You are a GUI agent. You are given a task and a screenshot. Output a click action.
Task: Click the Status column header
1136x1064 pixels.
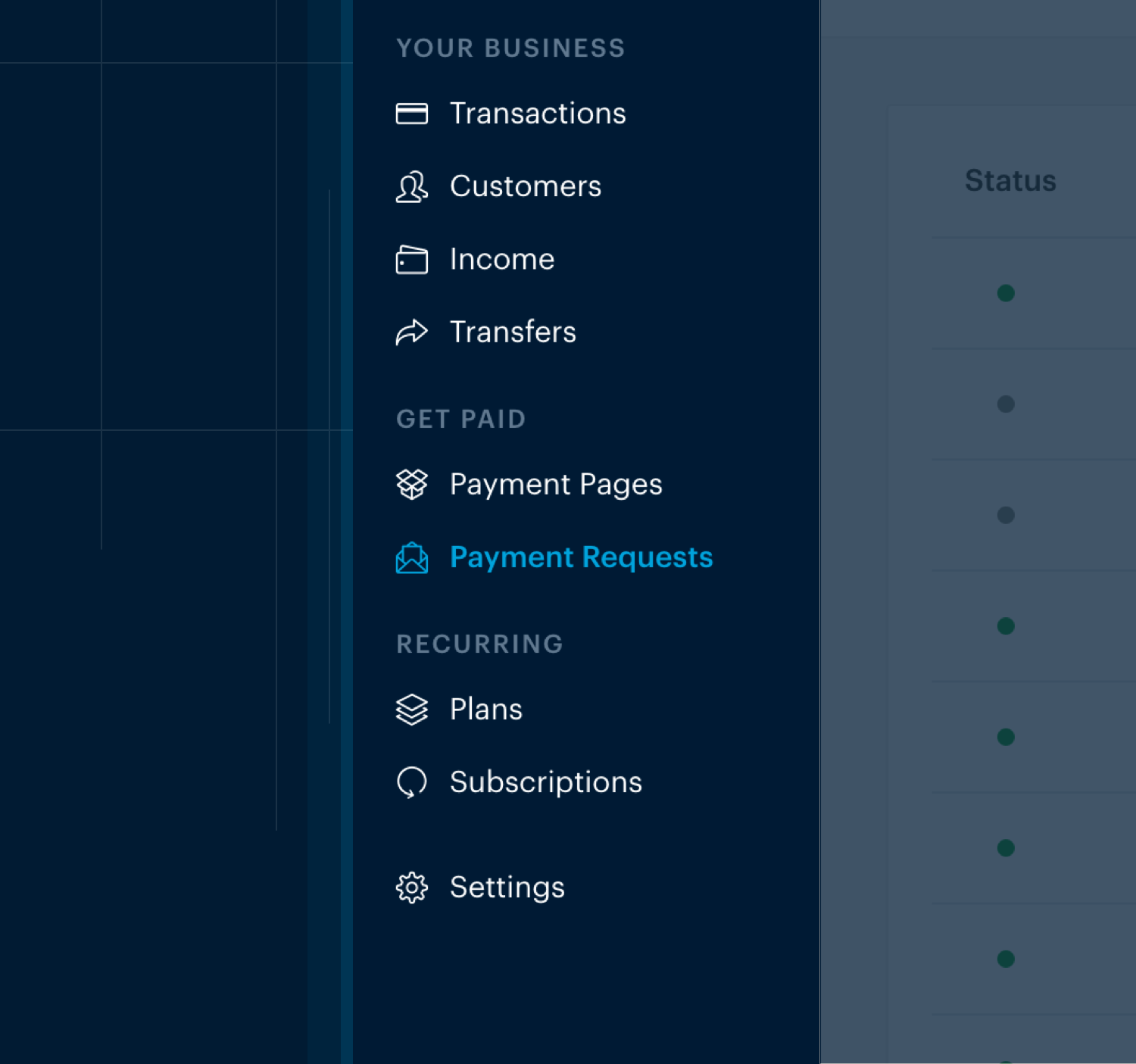point(1010,180)
